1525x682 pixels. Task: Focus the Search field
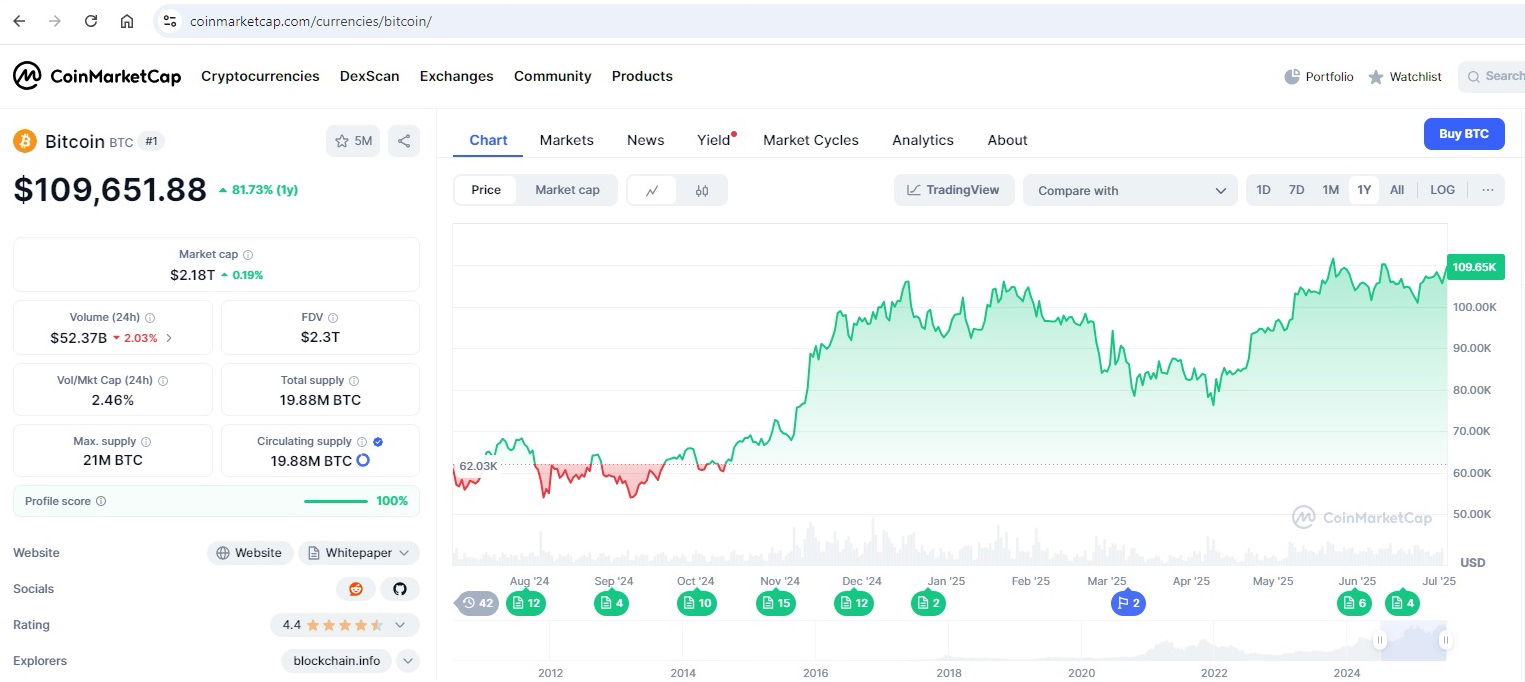point(1492,76)
